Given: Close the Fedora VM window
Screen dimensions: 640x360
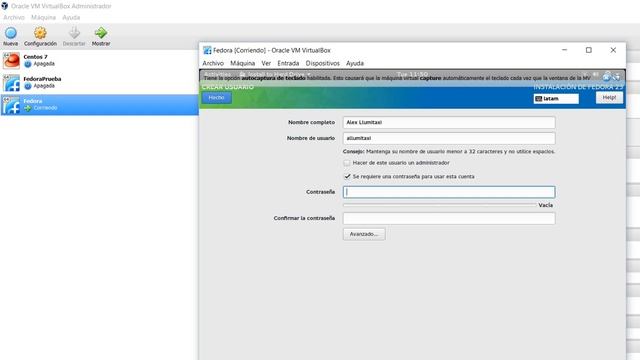Looking at the screenshot, I should (613, 50).
